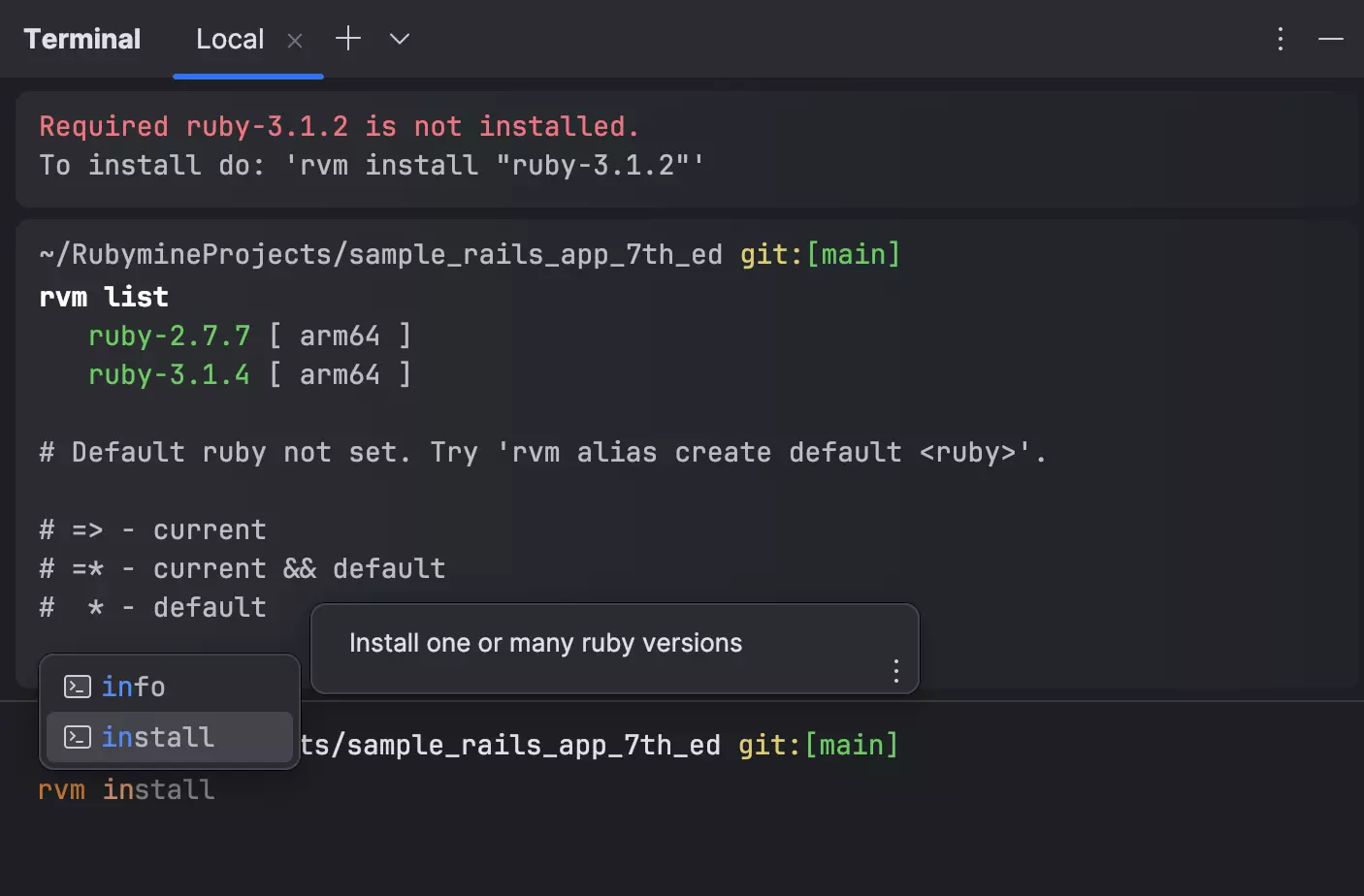Click the terminal icon beside "info" suggestion
Image resolution: width=1364 pixels, height=896 pixels.
click(76, 686)
